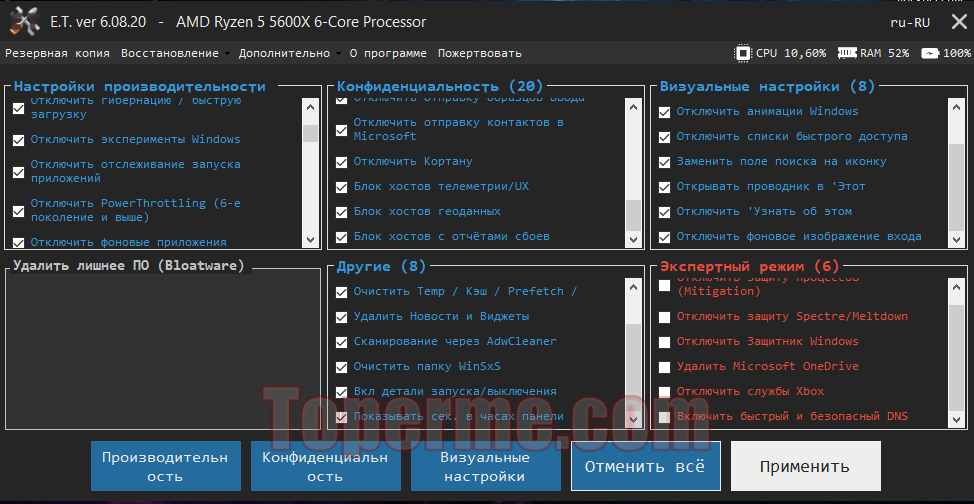Click the Пожертвовать menu item
The width and height of the screenshot is (974, 504).
[x=480, y=53]
